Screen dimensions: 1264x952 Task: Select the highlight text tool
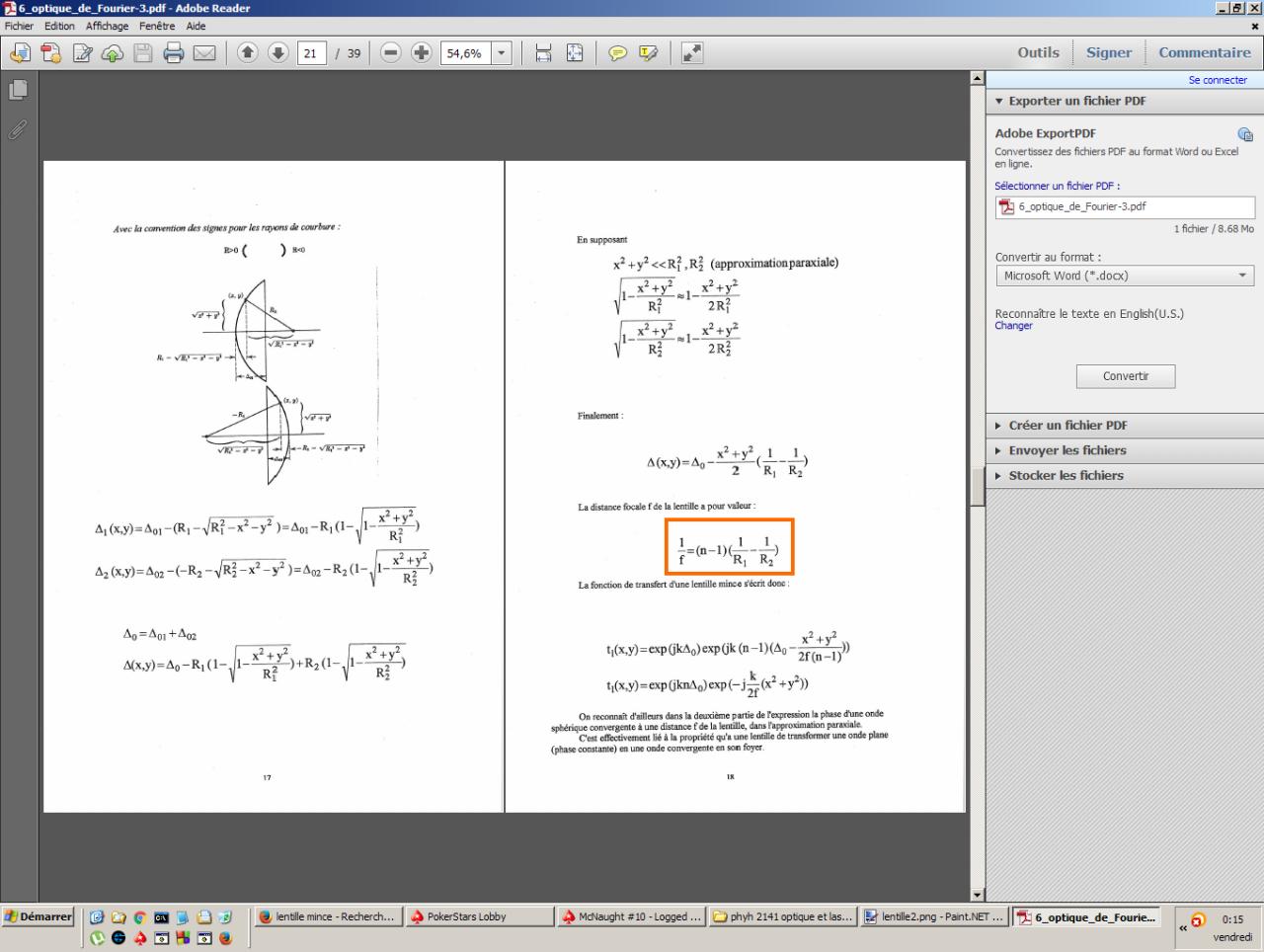648,53
